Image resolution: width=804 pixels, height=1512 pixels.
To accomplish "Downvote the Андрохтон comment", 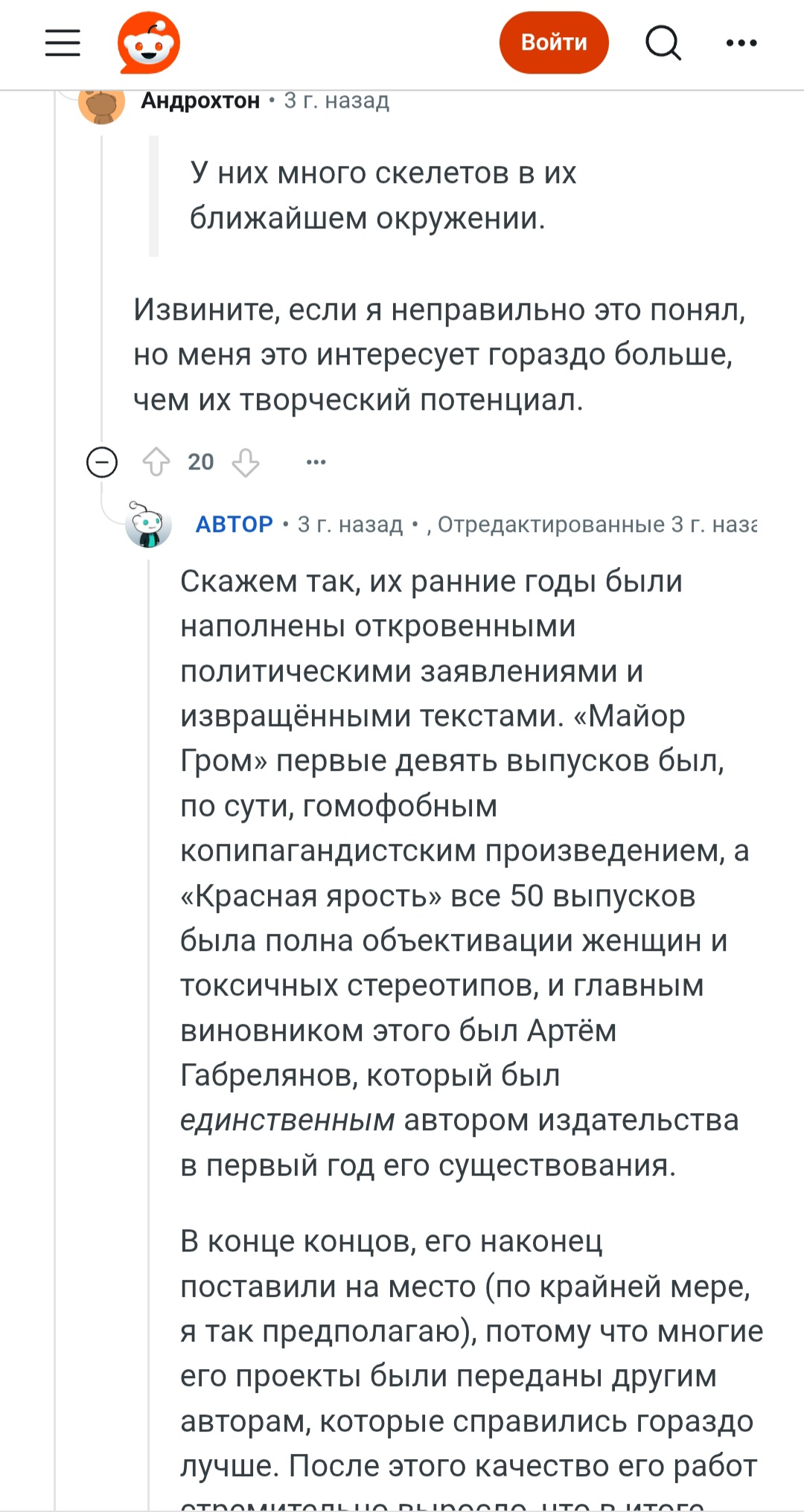I will [246, 462].
